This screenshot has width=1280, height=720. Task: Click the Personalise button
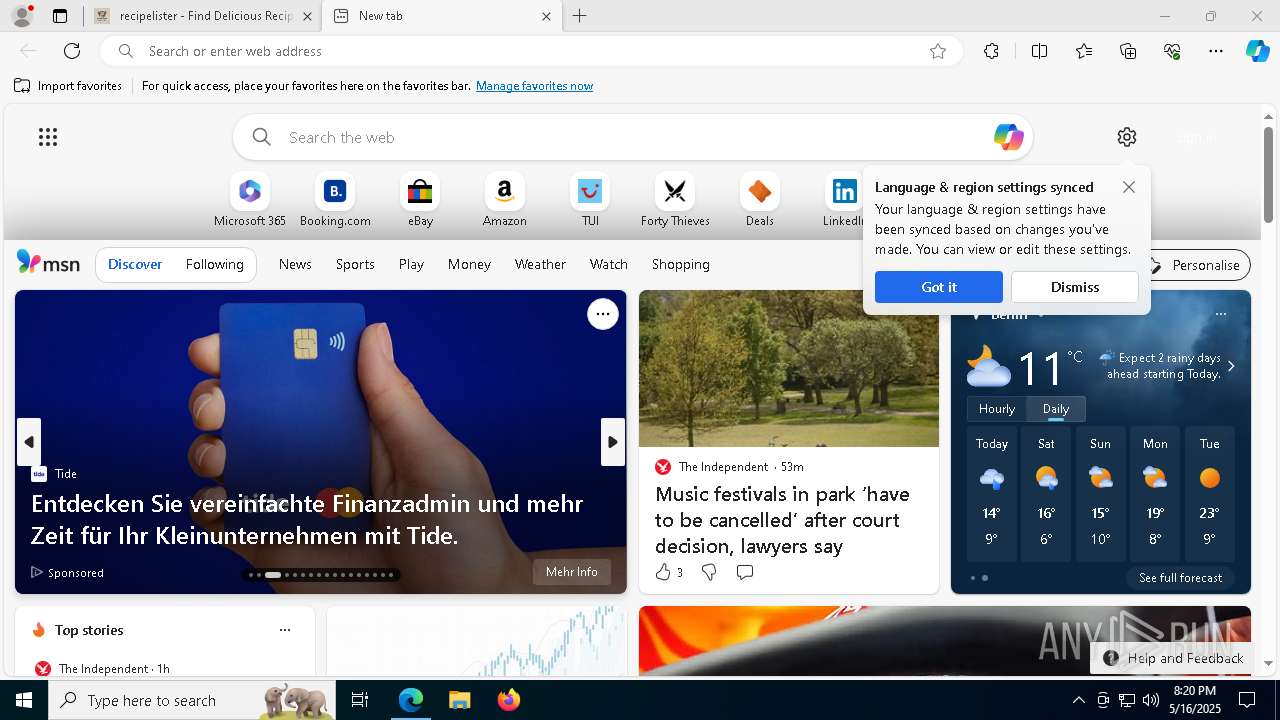pos(1195,265)
